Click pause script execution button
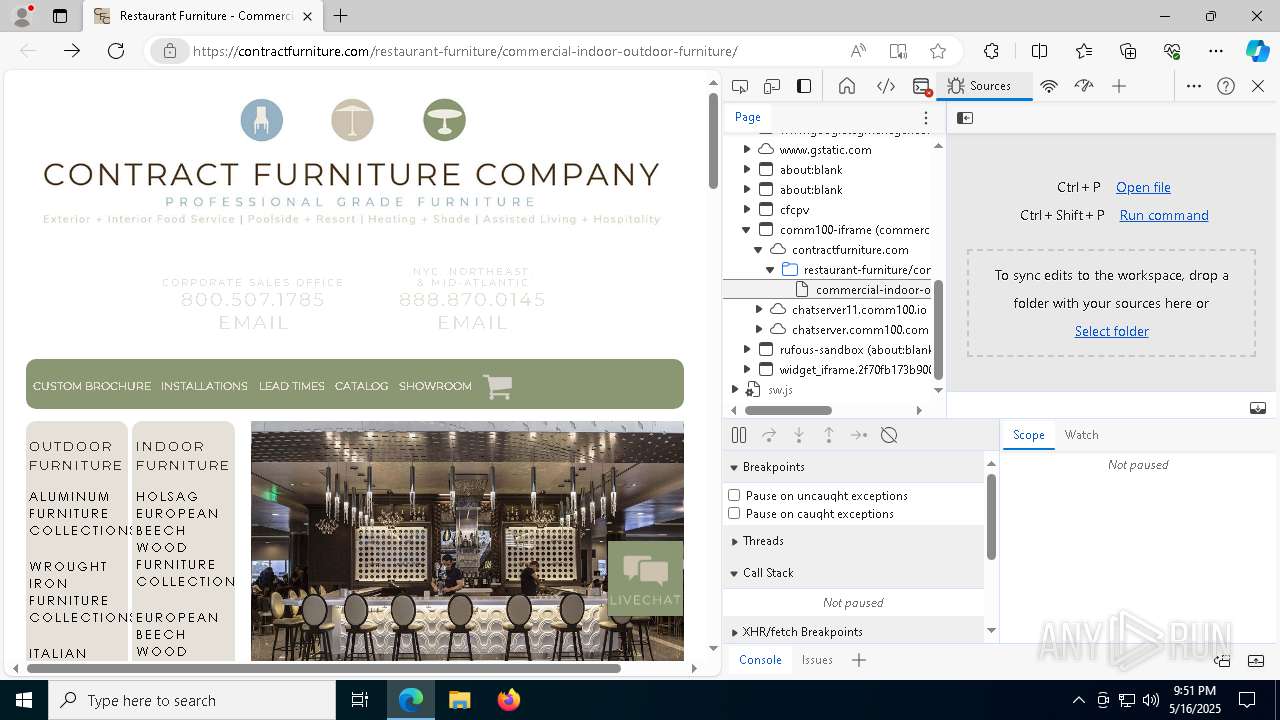1280x720 pixels. (739, 435)
